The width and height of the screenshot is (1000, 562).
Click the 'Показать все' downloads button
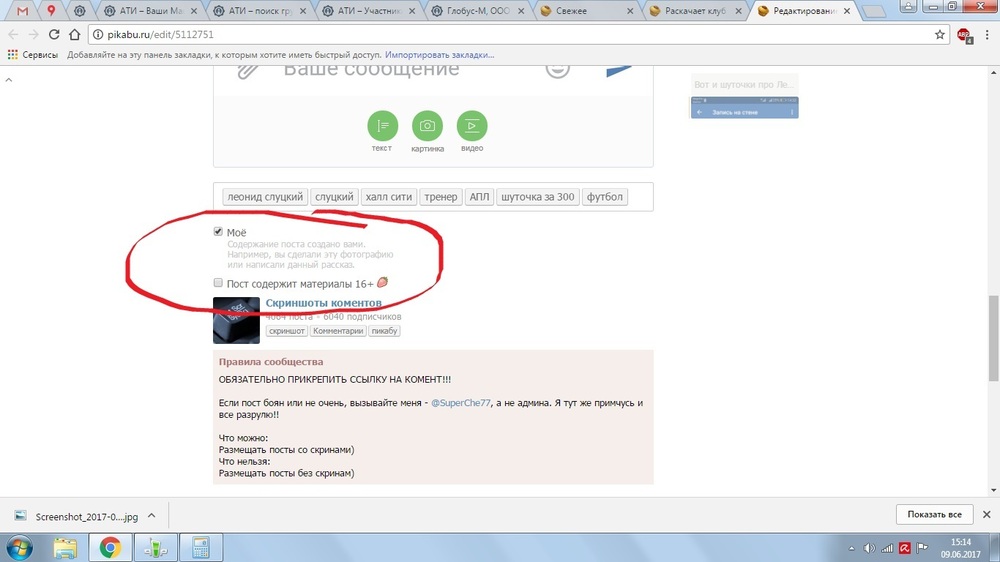[x=934, y=514]
